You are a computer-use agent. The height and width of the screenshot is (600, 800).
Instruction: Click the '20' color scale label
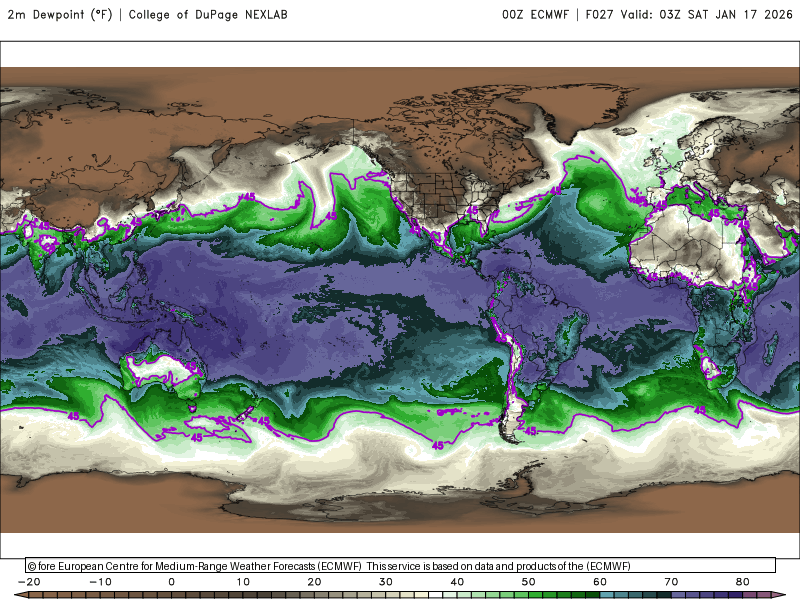pyautogui.click(x=314, y=582)
